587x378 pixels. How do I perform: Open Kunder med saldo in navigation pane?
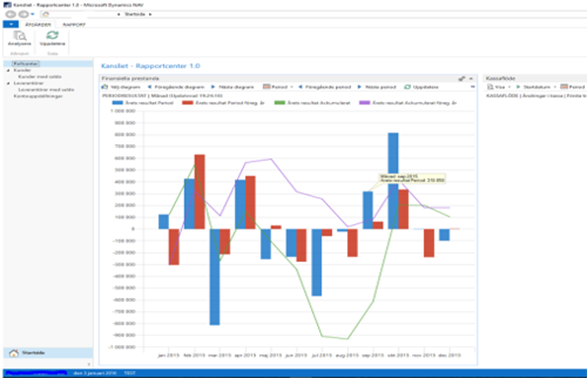40,77
